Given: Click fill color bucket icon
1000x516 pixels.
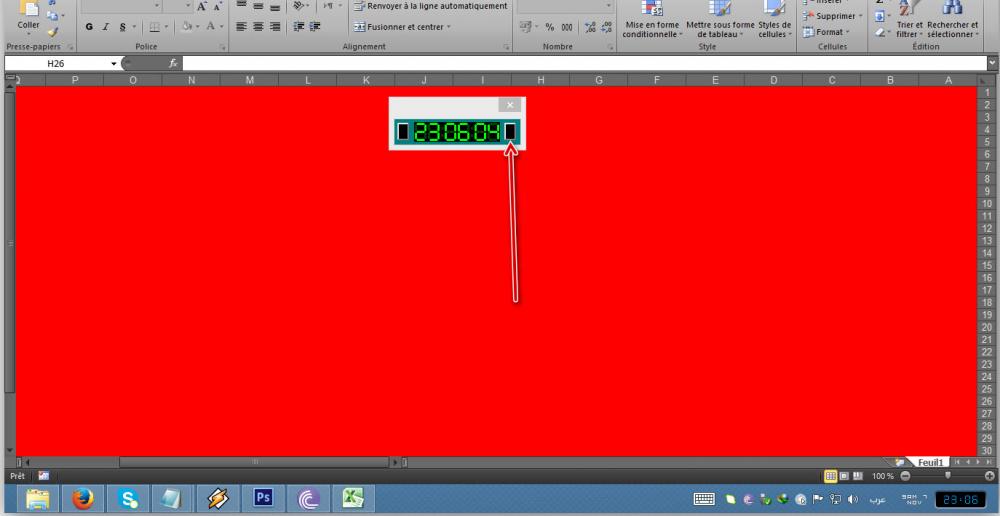Looking at the screenshot, I should (186, 27).
